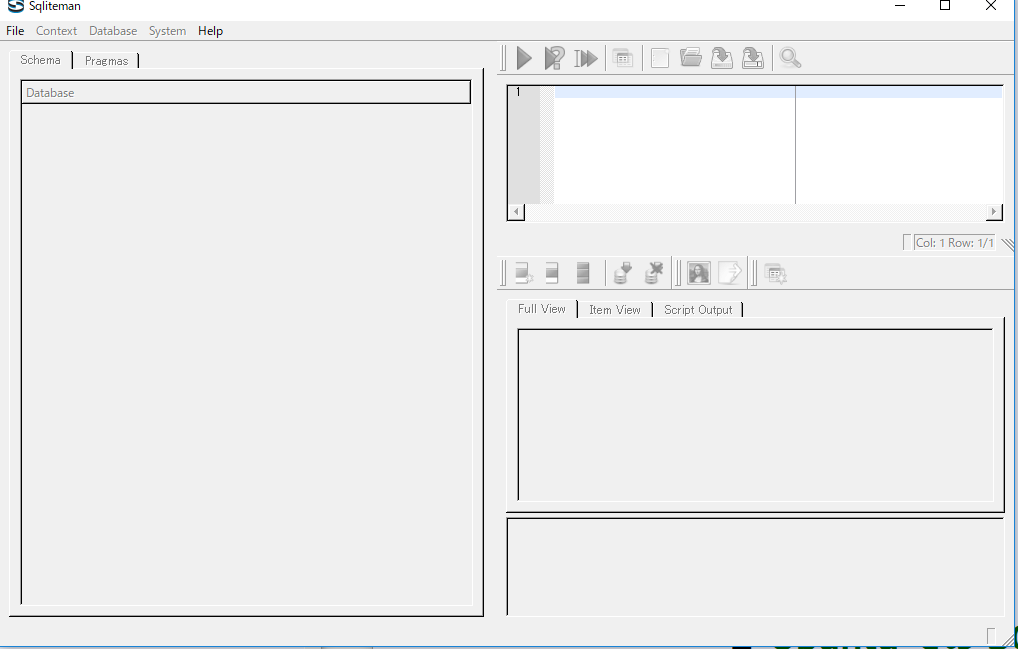Create a new blank SQL file

tap(660, 59)
